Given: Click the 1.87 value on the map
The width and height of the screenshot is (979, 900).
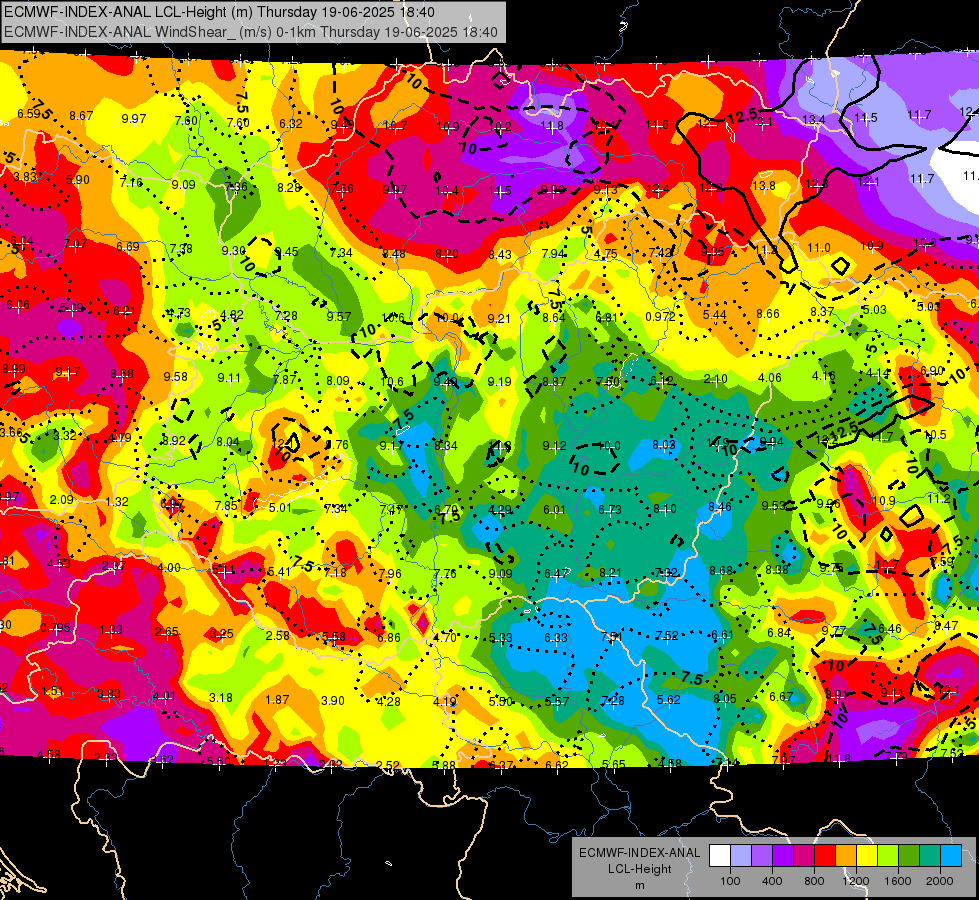Looking at the screenshot, I should click(277, 700).
